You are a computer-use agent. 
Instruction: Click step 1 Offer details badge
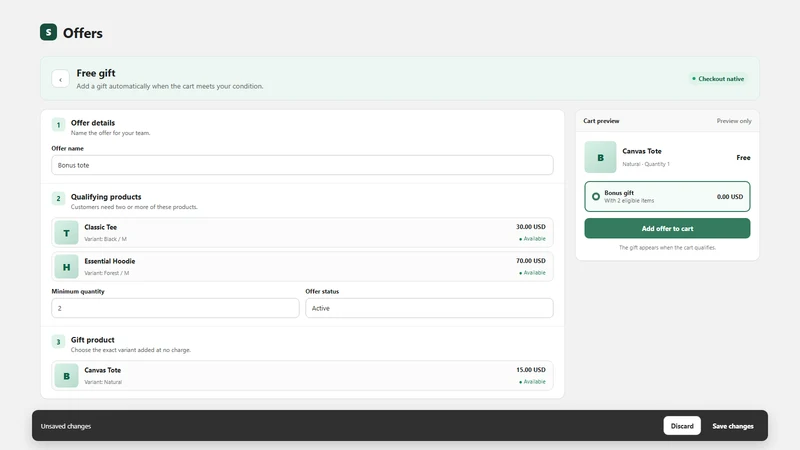58,125
